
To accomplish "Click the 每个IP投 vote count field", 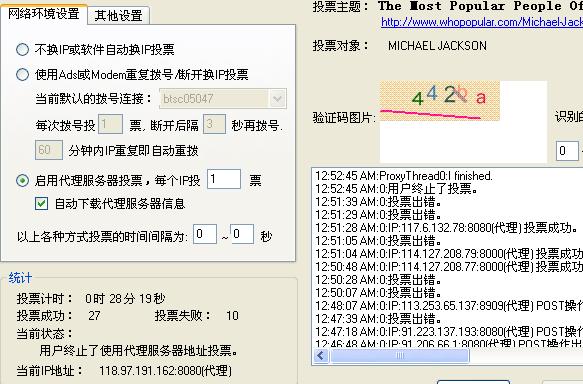I will tap(224, 179).
